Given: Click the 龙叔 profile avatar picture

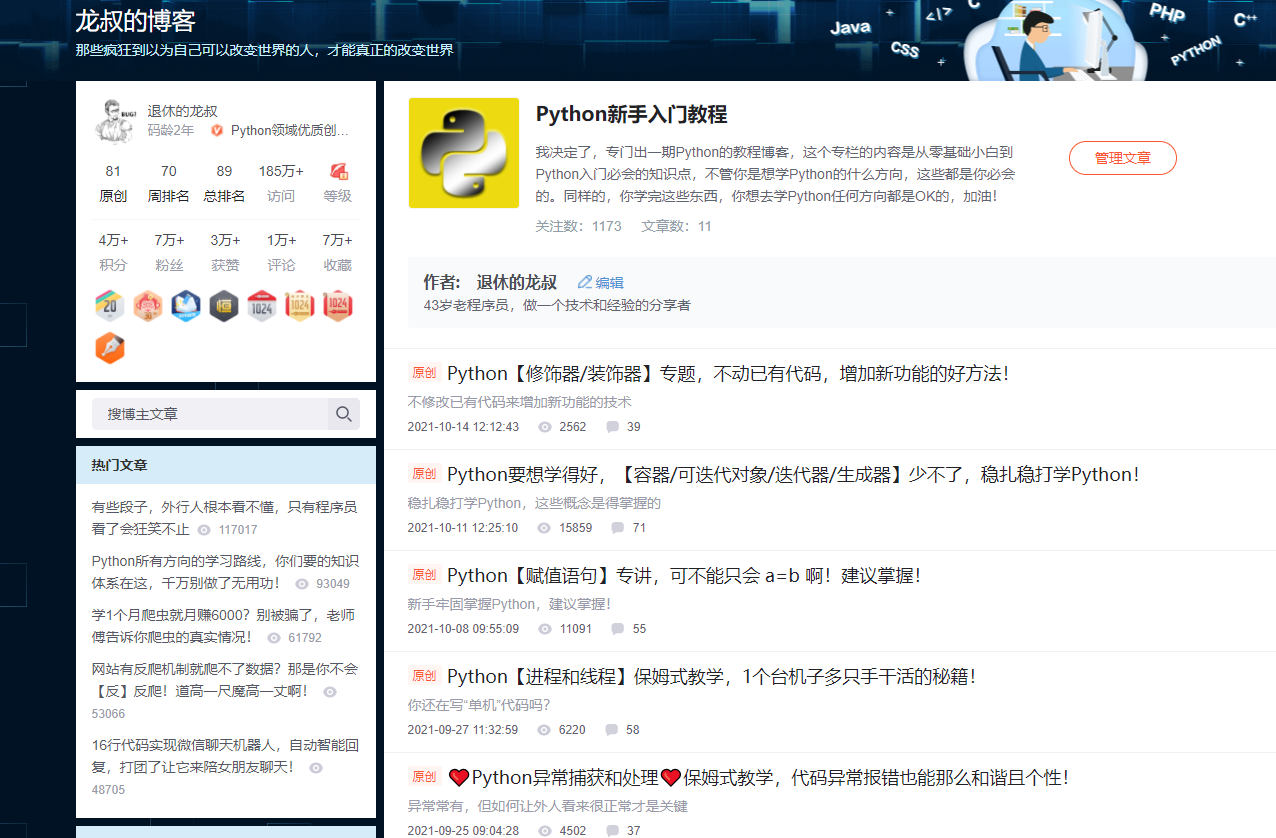Looking at the screenshot, I should pyautogui.click(x=115, y=121).
